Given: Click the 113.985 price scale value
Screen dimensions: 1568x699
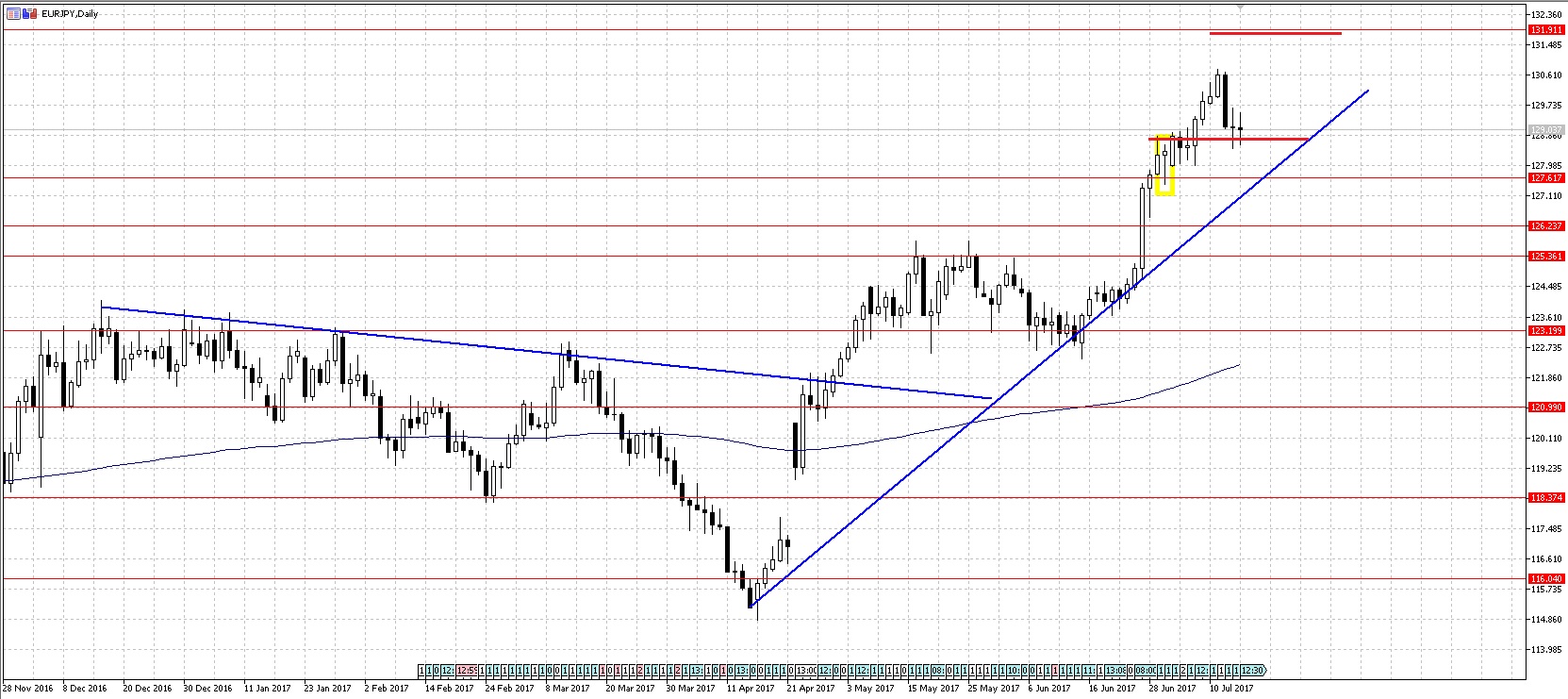Looking at the screenshot, I should 1547,649.
